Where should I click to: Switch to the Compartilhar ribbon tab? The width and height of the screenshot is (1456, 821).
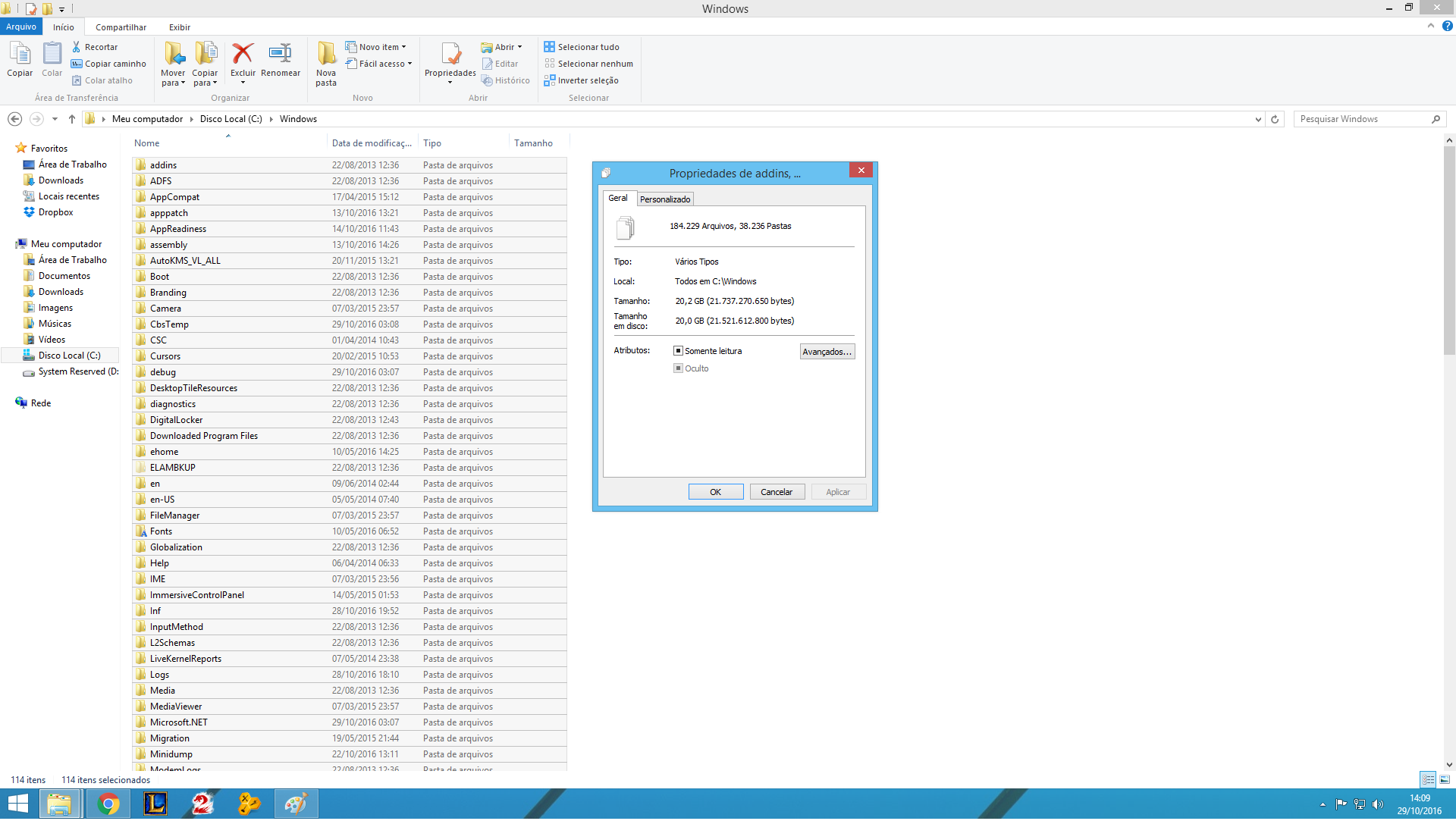coord(121,27)
